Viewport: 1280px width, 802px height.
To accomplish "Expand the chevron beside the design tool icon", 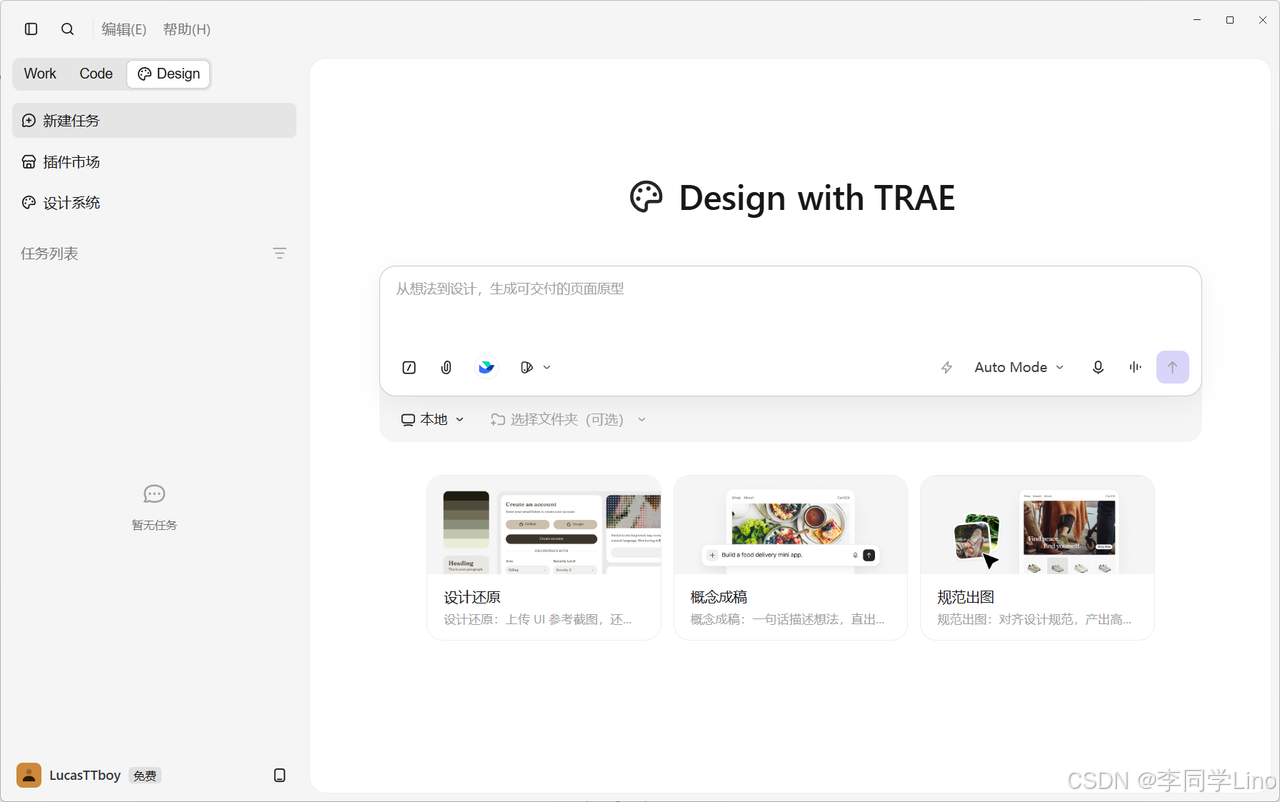I will pyautogui.click(x=547, y=367).
